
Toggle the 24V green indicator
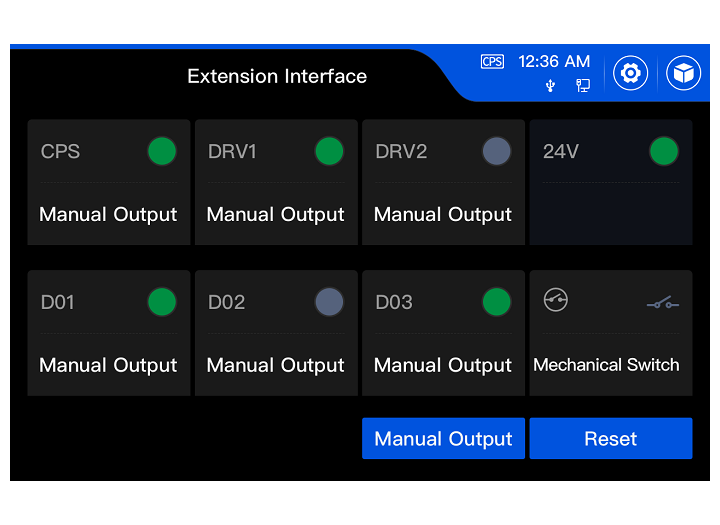click(664, 151)
